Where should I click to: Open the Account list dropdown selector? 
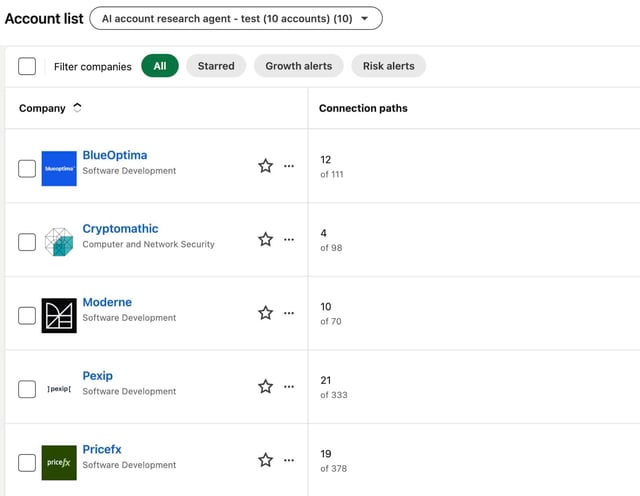tap(236, 18)
